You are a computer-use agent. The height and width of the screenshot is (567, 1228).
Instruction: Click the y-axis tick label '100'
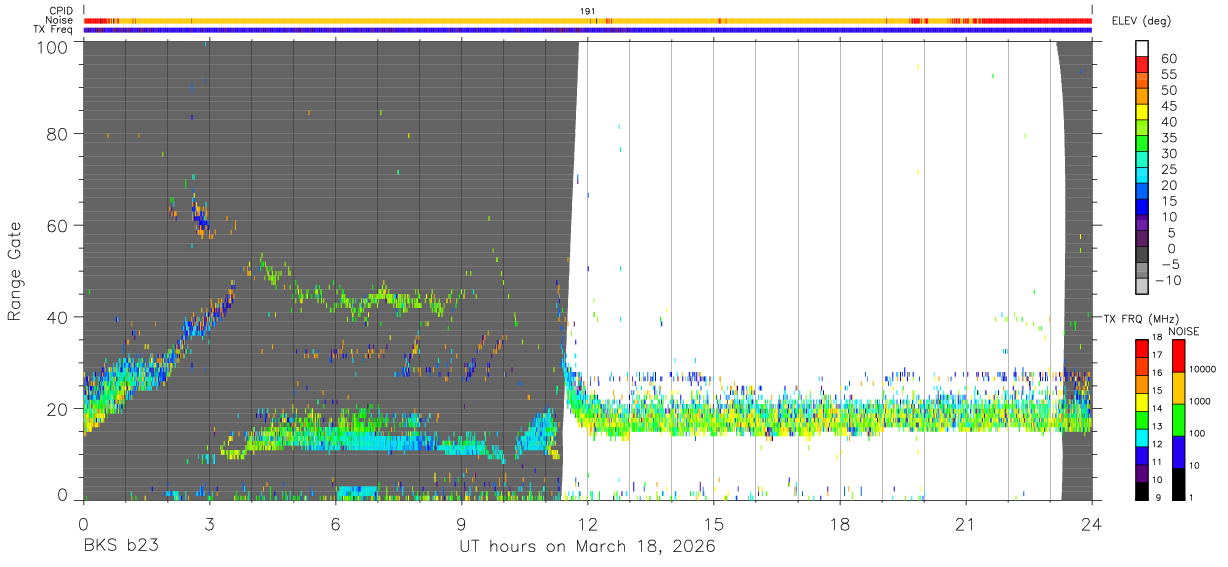pos(50,46)
